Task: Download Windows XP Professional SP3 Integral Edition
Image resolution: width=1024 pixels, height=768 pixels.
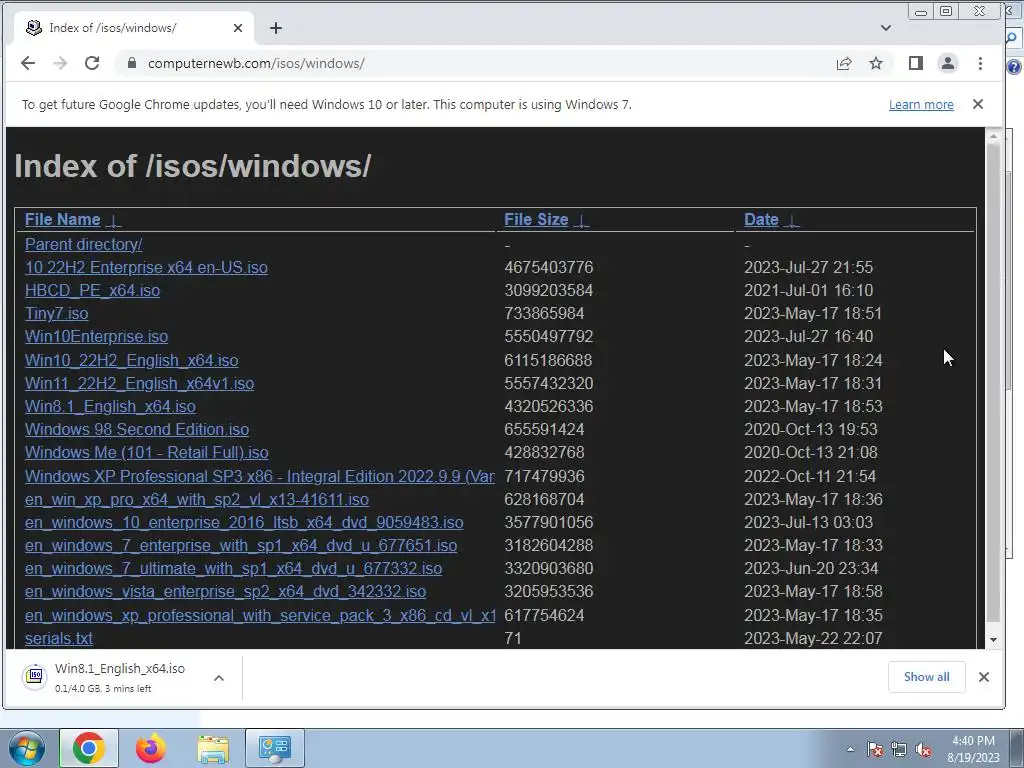Action: point(259,476)
